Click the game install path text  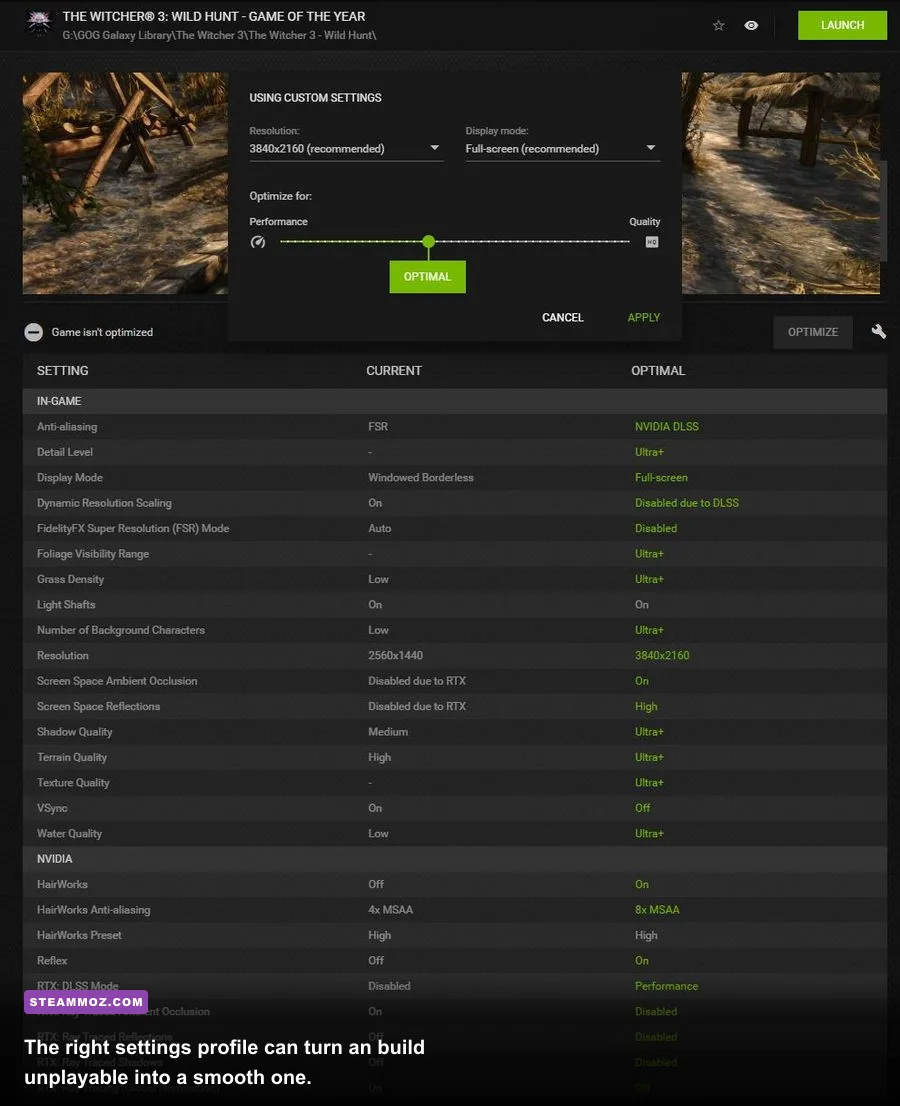point(219,35)
